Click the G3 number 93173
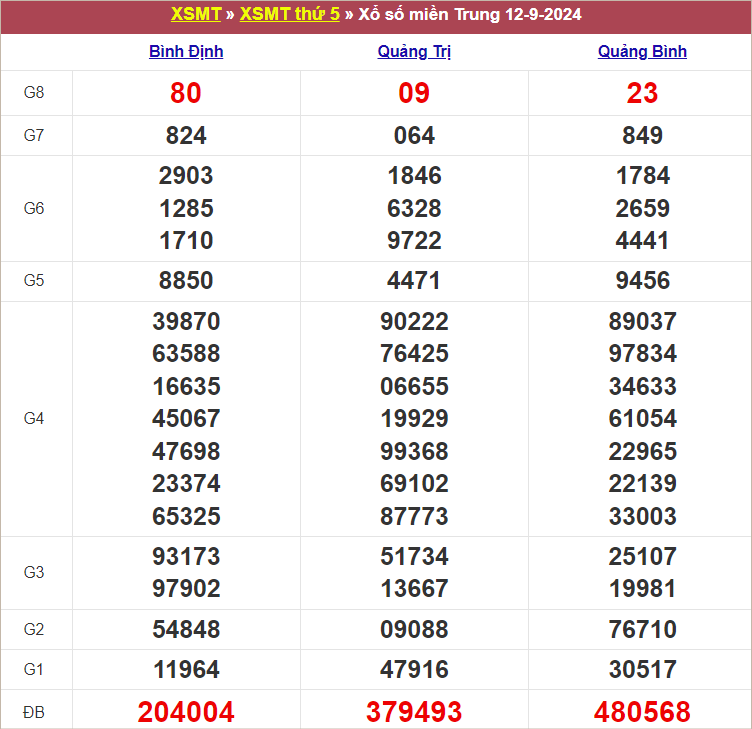Viewport: 752px width, 729px height. [x=186, y=556]
